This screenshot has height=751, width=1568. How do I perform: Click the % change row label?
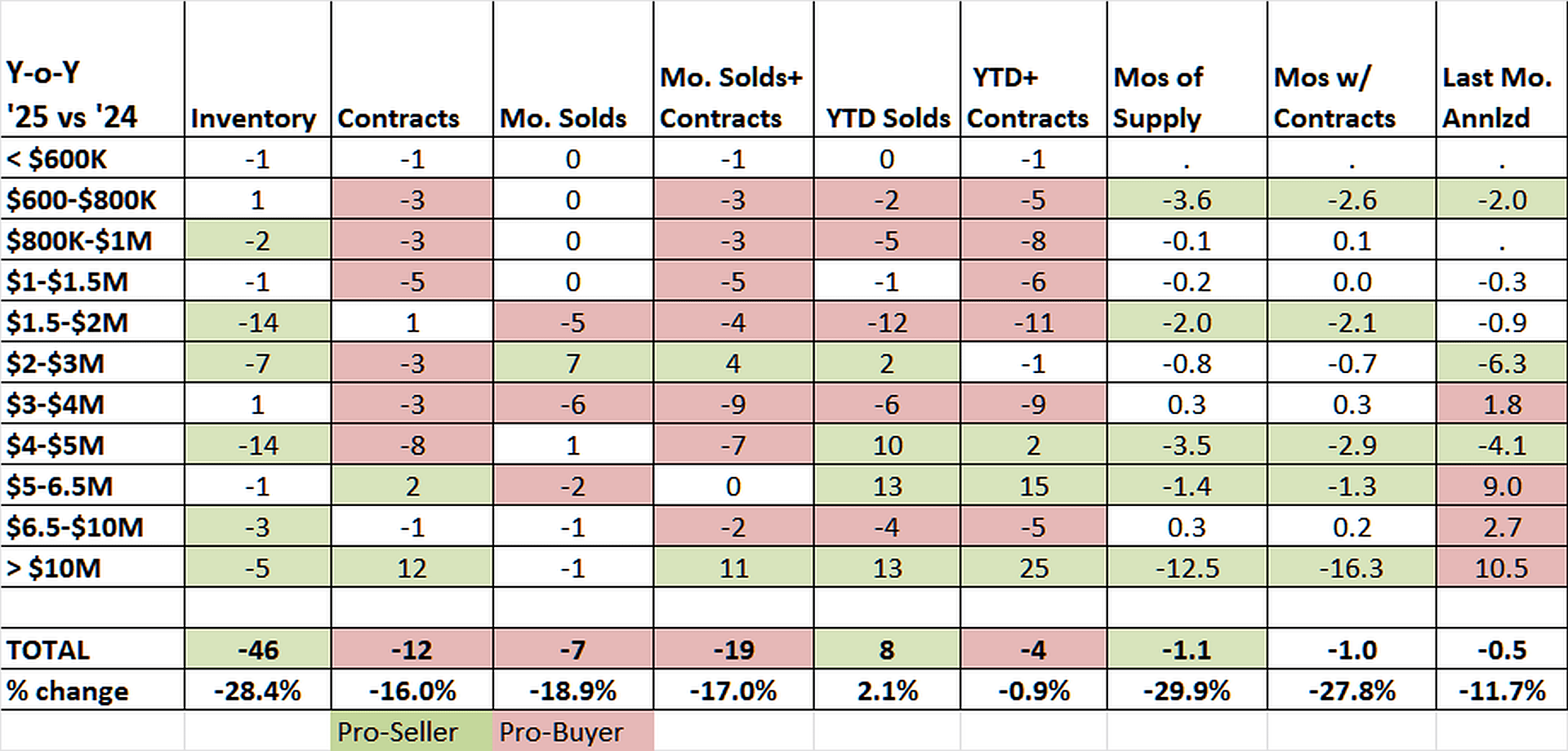coord(67,691)
